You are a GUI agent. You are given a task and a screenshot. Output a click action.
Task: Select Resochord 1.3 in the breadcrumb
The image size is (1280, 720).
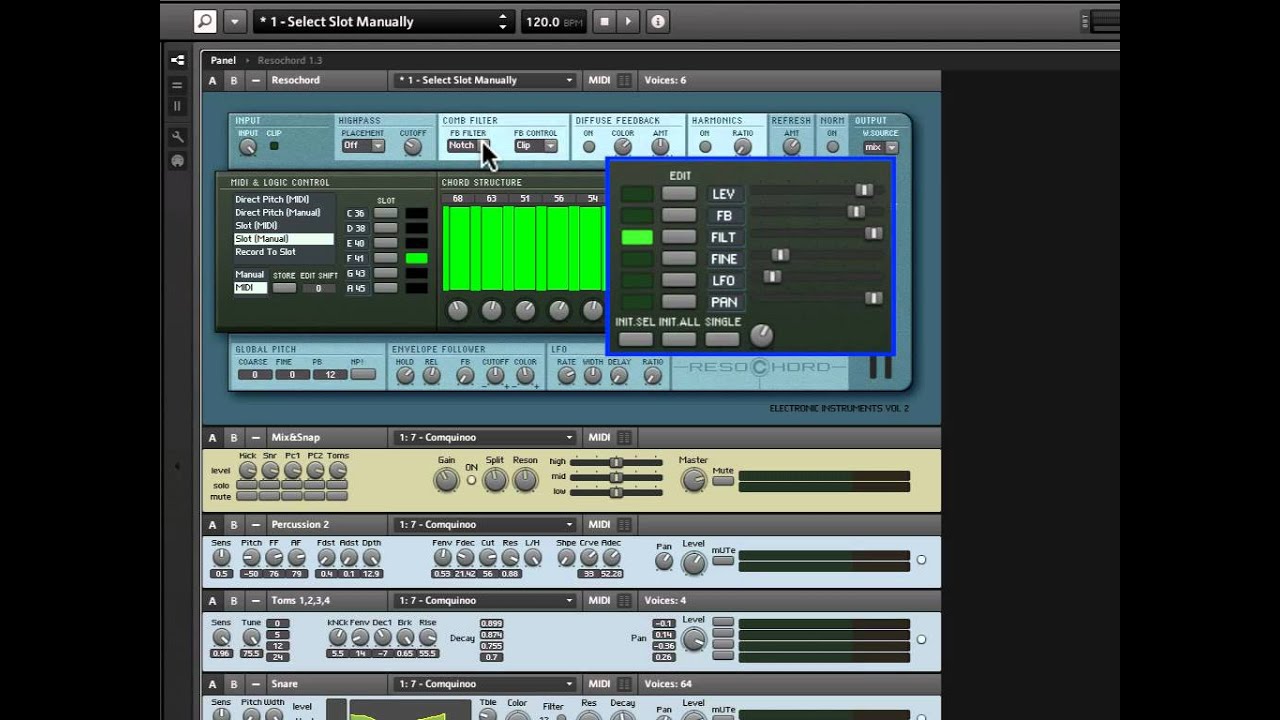(x=290, y=60)
